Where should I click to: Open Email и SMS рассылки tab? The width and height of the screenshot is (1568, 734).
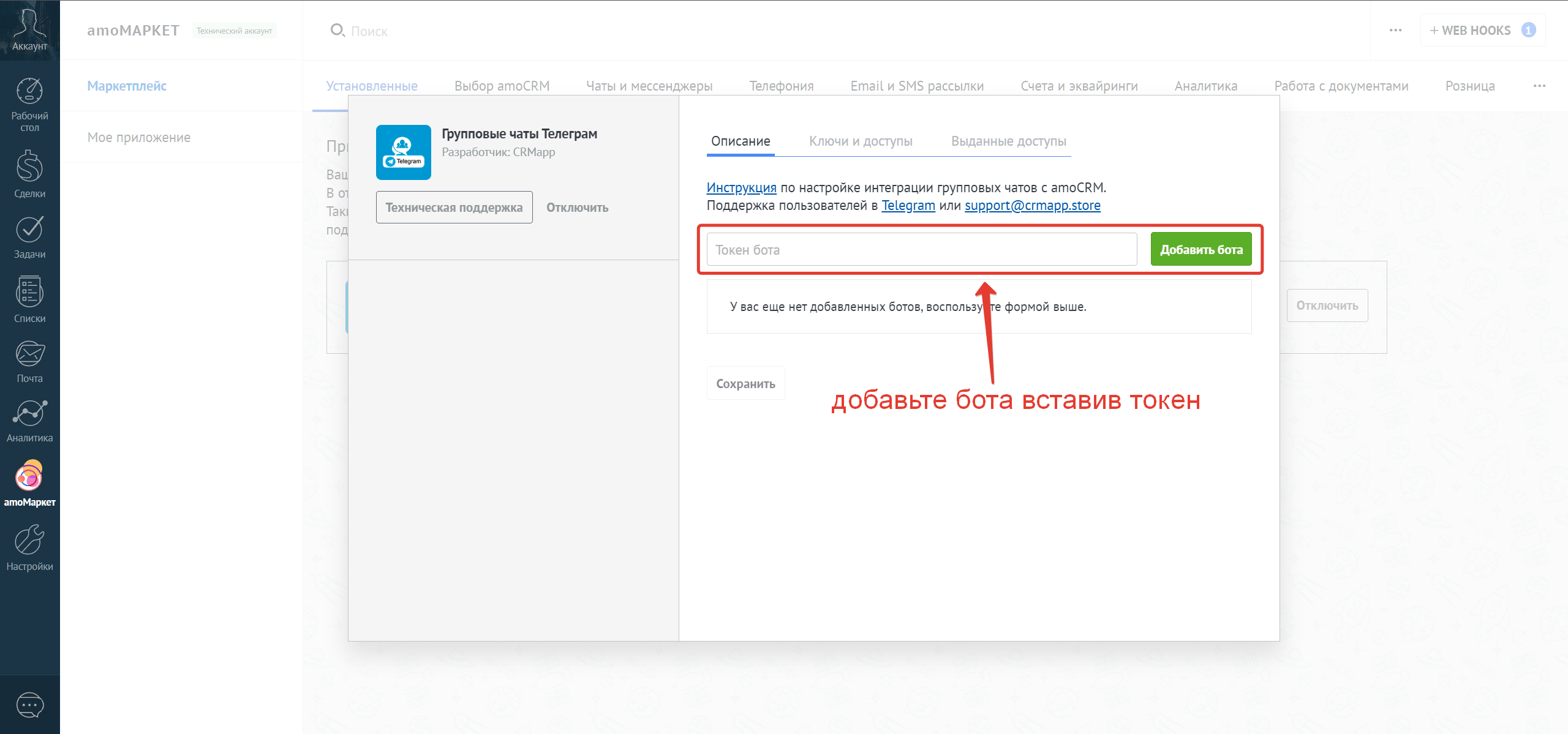pyautogui.click(x=917, y=86)
